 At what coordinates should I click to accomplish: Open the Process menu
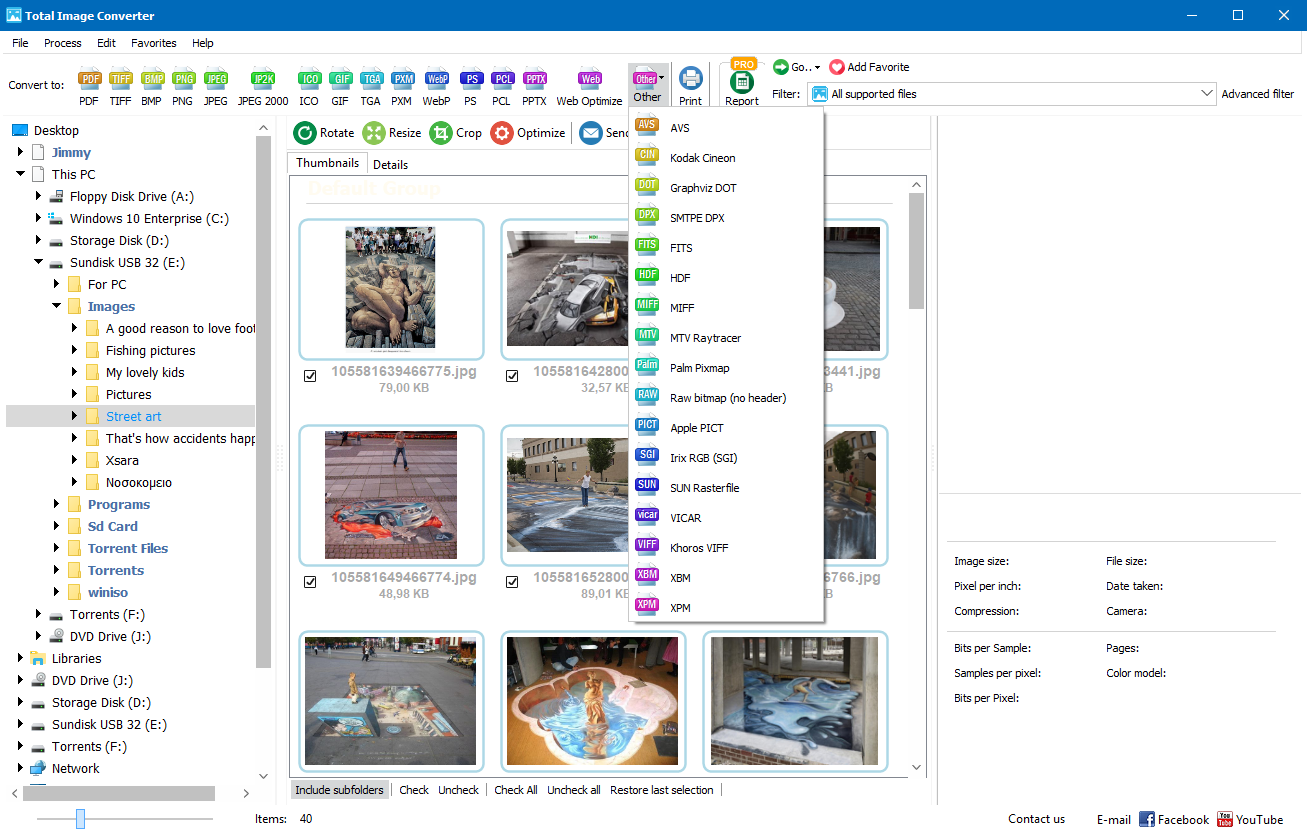click(x=63, y=43)
